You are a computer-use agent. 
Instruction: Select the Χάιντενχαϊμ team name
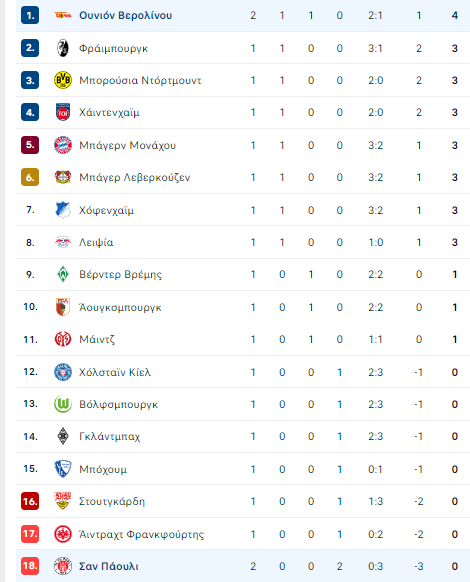click(109, 112)
